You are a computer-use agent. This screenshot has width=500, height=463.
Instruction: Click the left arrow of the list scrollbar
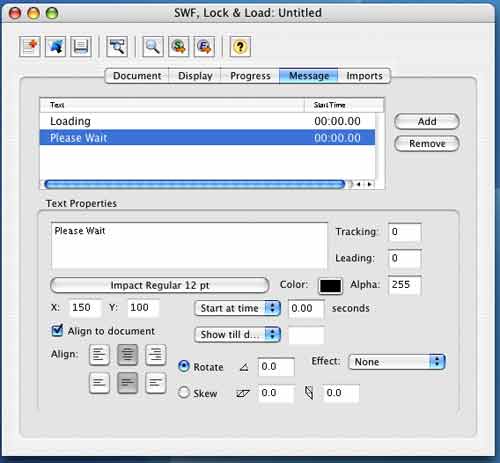tap(359, 184)
